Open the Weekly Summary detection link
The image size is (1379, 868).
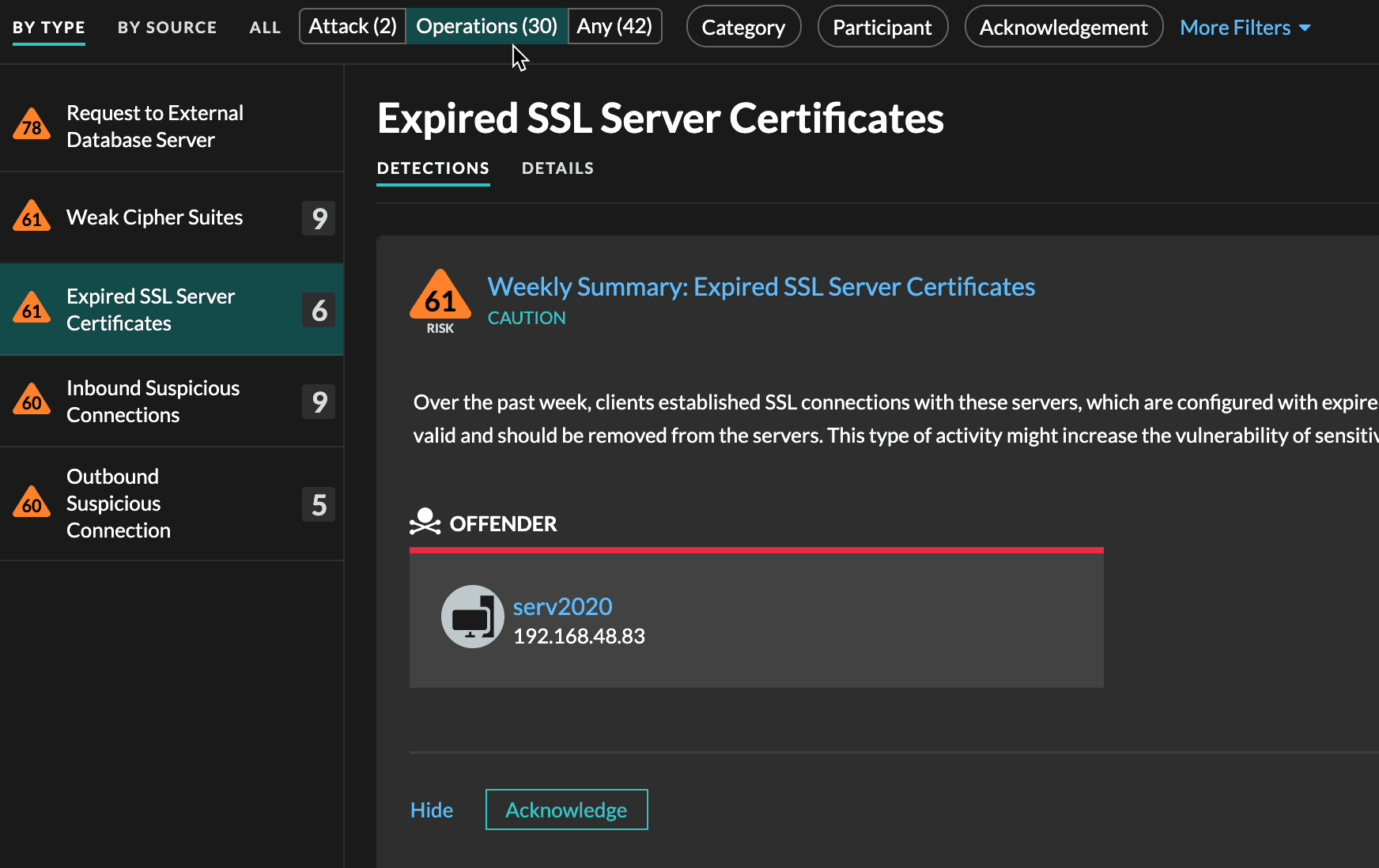click(x=761, y=287)
